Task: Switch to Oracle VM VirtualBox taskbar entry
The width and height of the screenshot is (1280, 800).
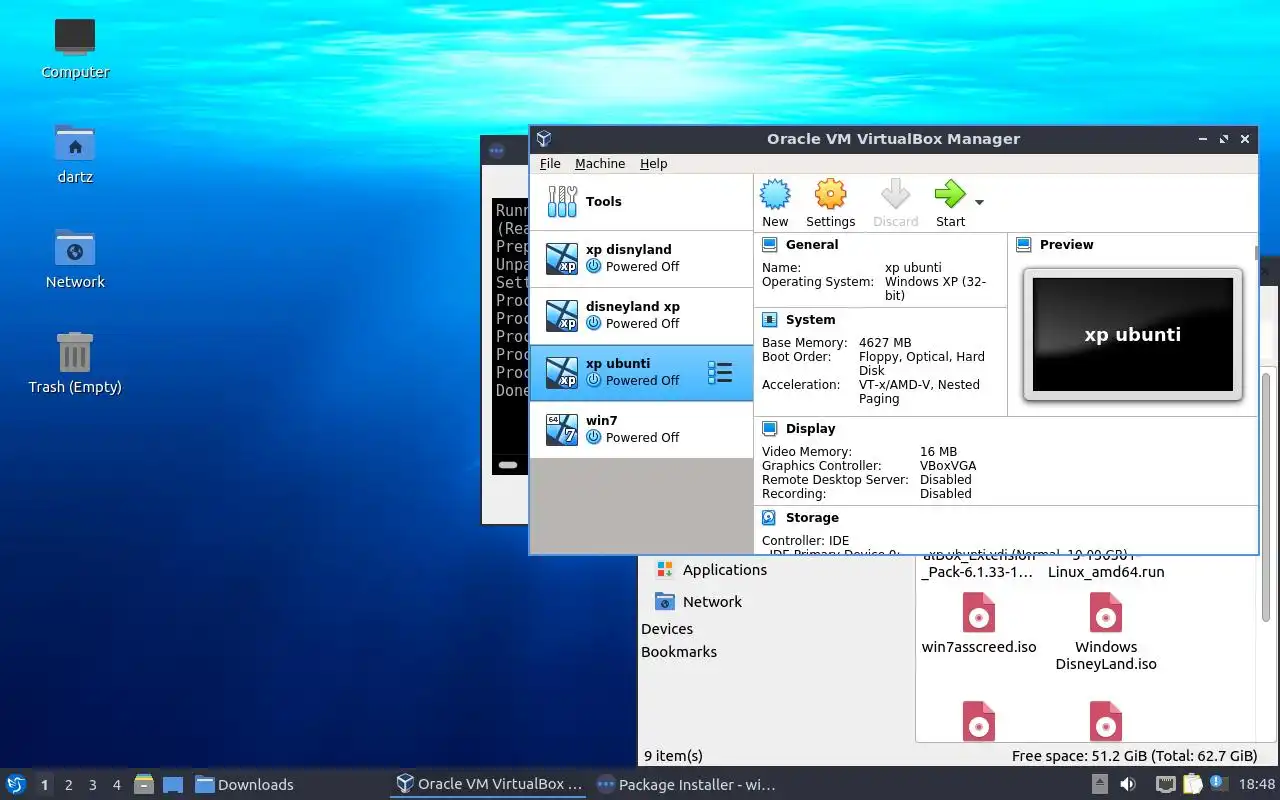Action: pyautogui.click(x=489, y=784)
